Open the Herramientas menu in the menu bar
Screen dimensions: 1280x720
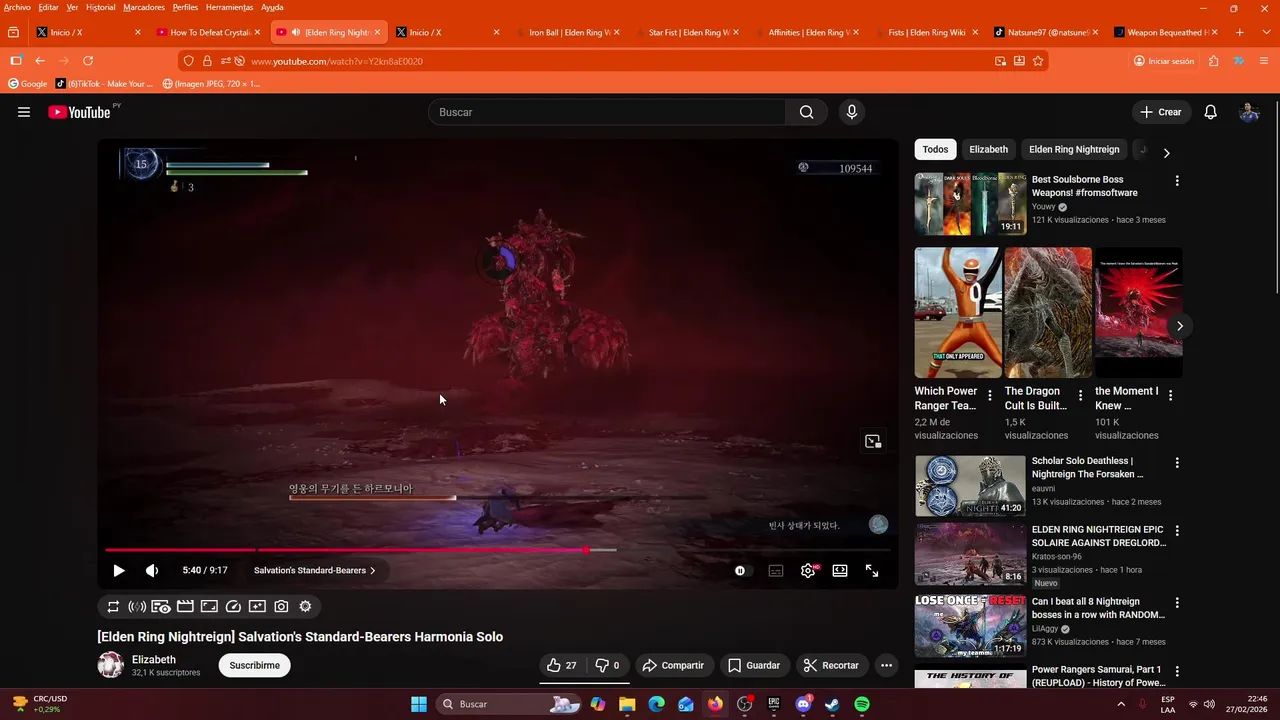(x=229, y=7)
